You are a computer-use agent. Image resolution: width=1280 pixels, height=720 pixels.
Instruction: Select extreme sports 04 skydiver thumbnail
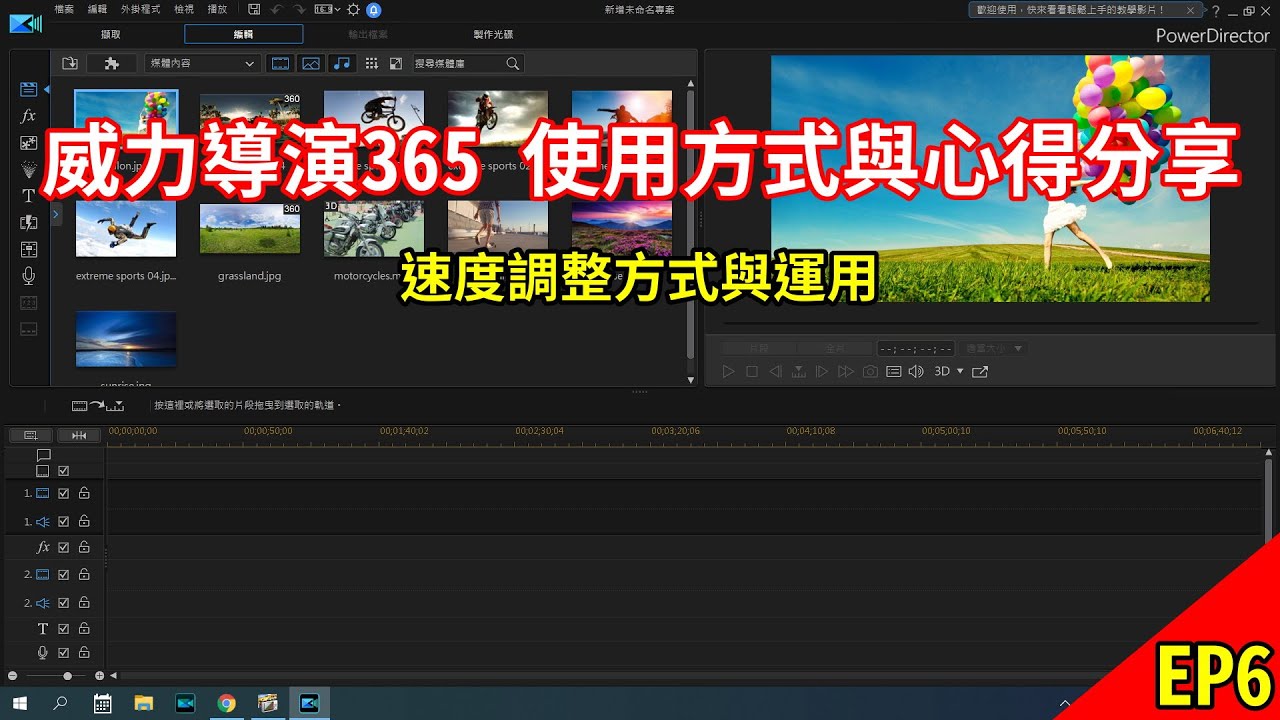click(126, 229)
